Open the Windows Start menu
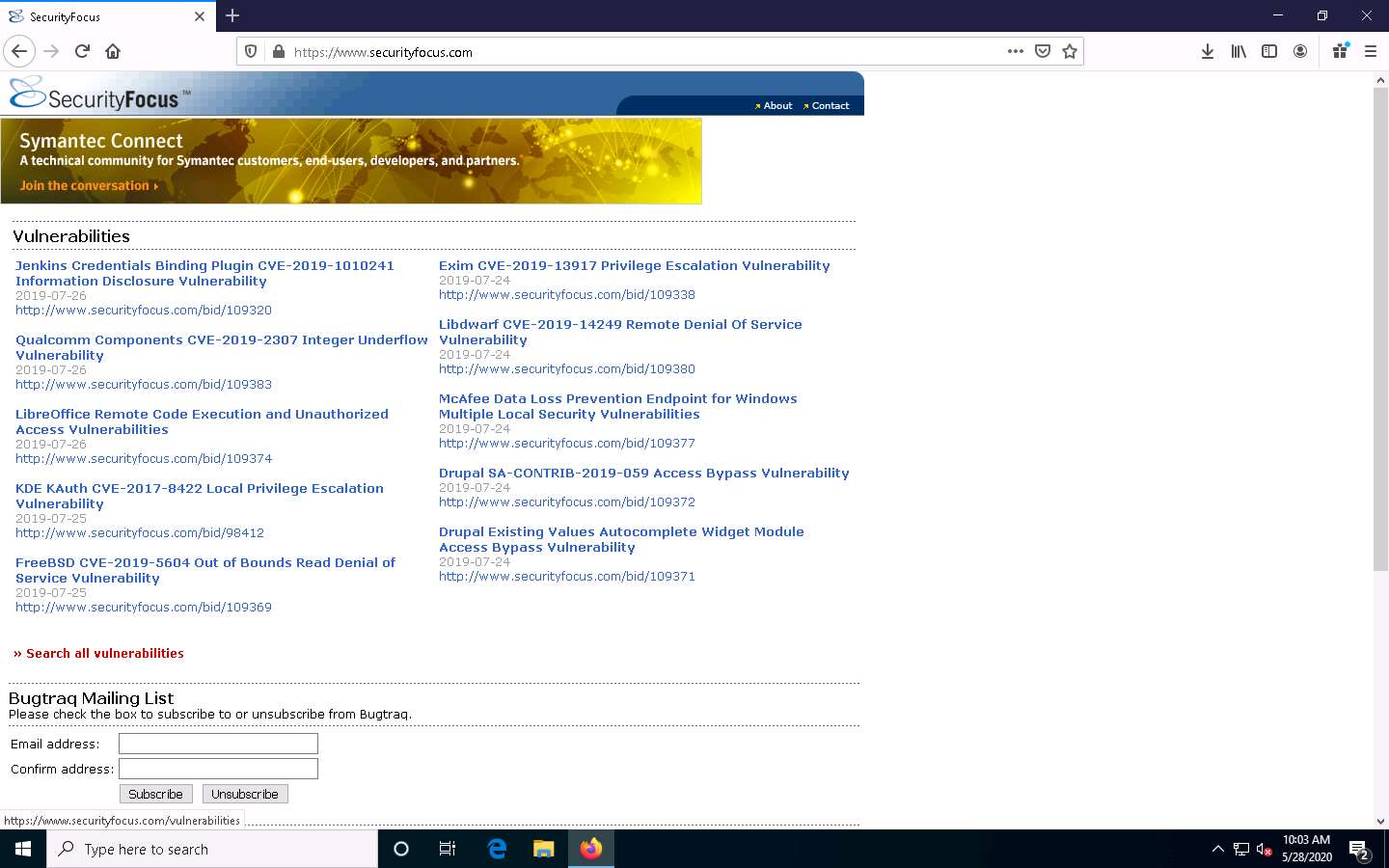Viewport: 1389px width, 868px height. pyautogui.click(x=23, y=849)
